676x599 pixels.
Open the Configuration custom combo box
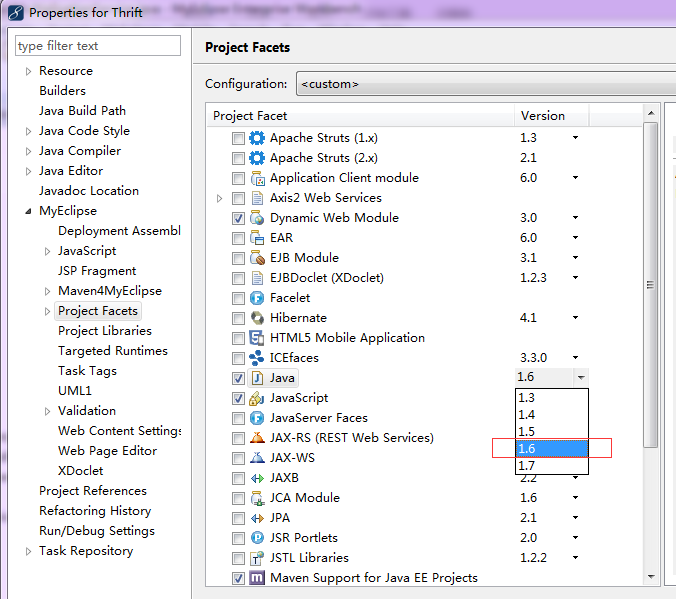tap(486, 84)
